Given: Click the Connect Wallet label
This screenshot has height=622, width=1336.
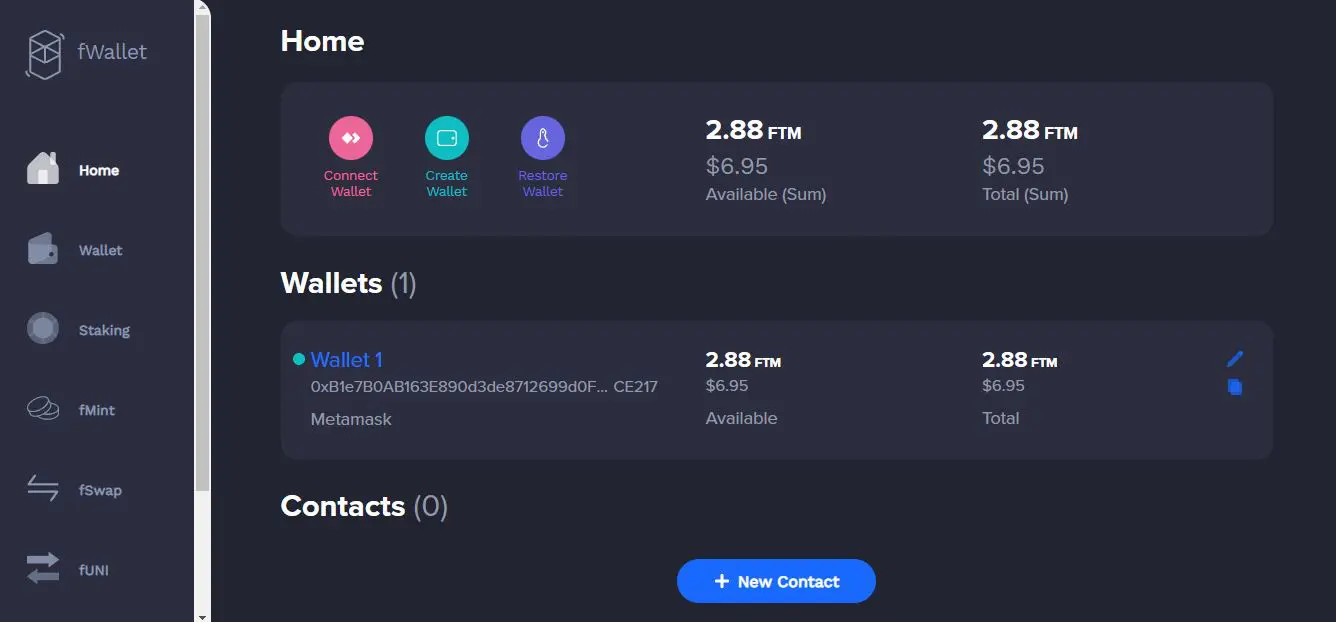Looking at the screenshot, I should [351, 183].
